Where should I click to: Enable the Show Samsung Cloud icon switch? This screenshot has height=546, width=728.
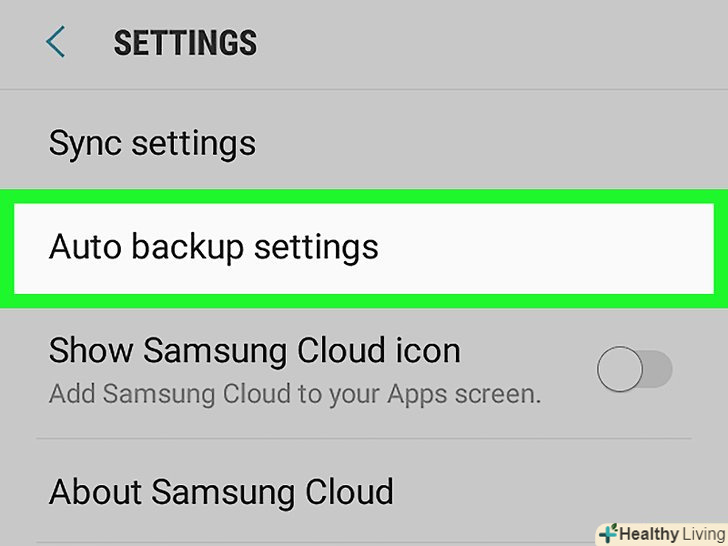click(634, 371)
